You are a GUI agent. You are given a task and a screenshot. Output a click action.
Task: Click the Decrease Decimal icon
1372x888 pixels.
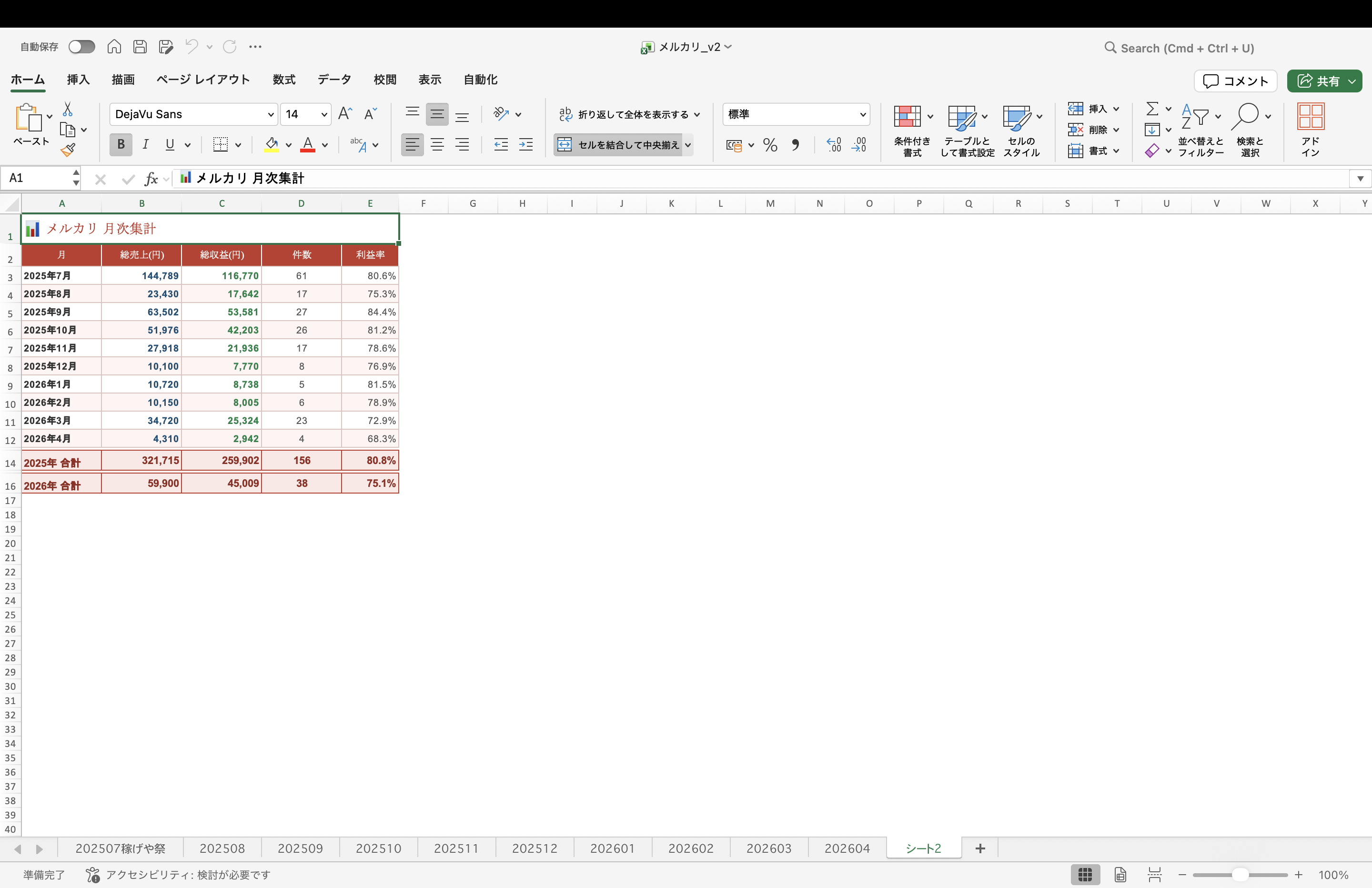point(859,145)
